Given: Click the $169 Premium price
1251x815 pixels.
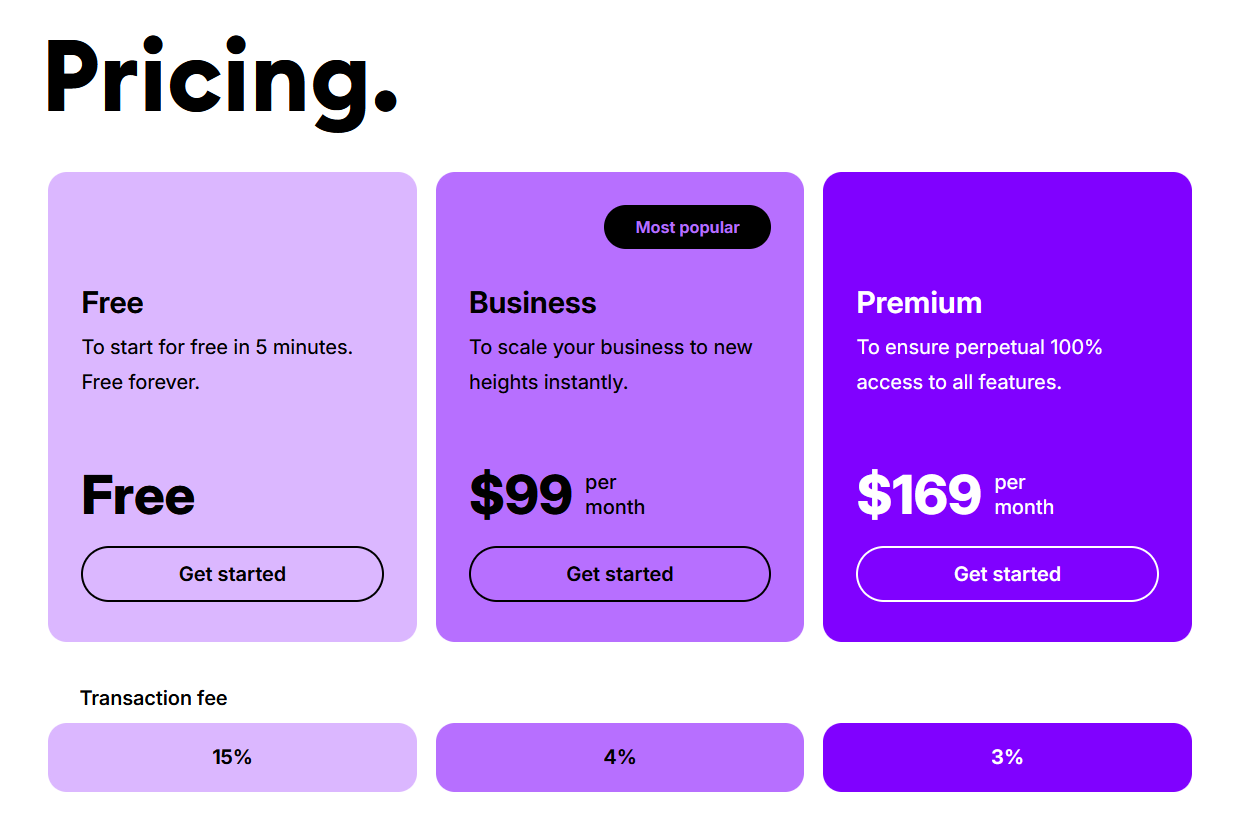Looking at the screenshot, I should coord(918,494).
